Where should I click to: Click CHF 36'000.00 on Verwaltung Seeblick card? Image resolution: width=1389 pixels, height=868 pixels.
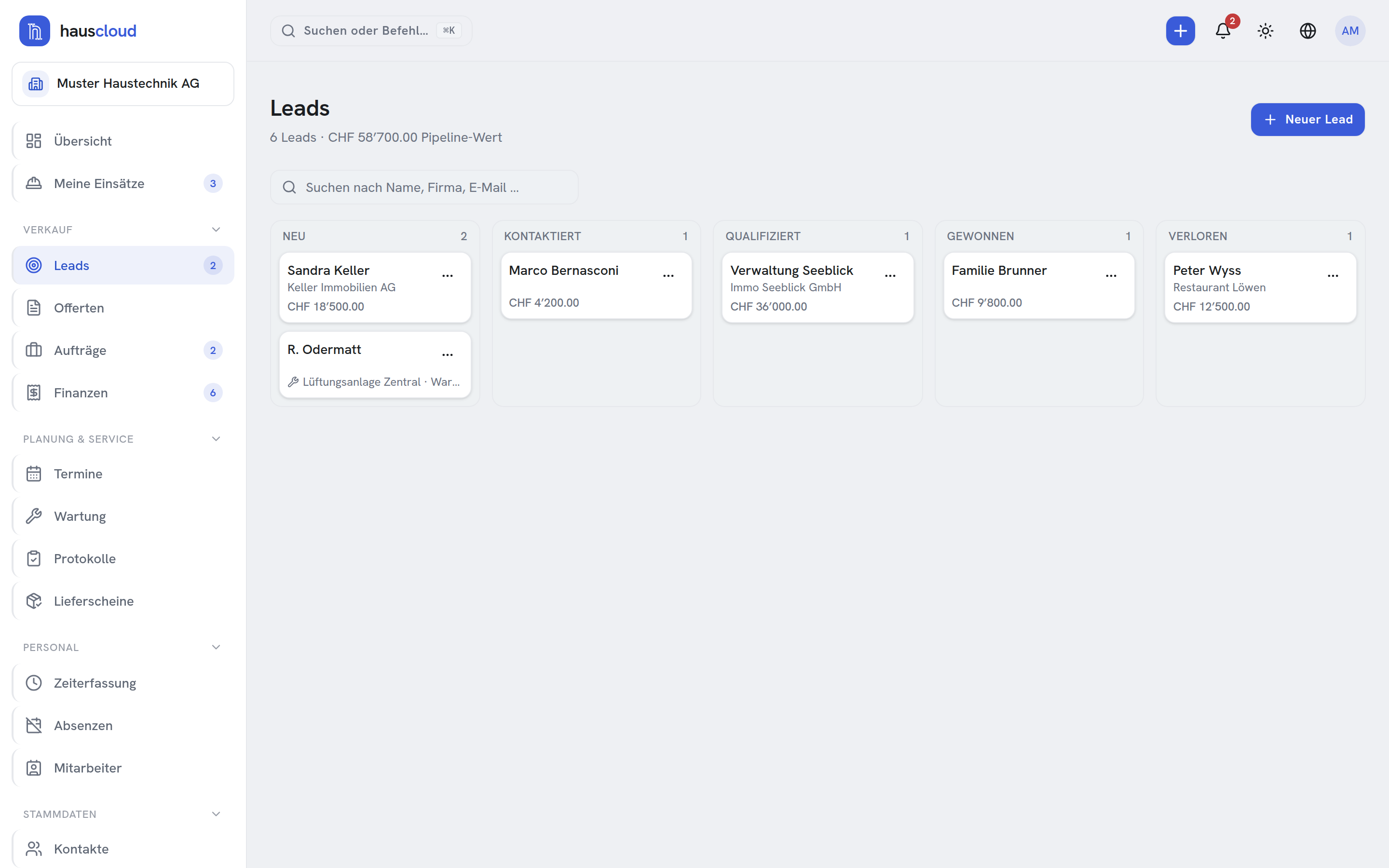click(x=769, y=307)
